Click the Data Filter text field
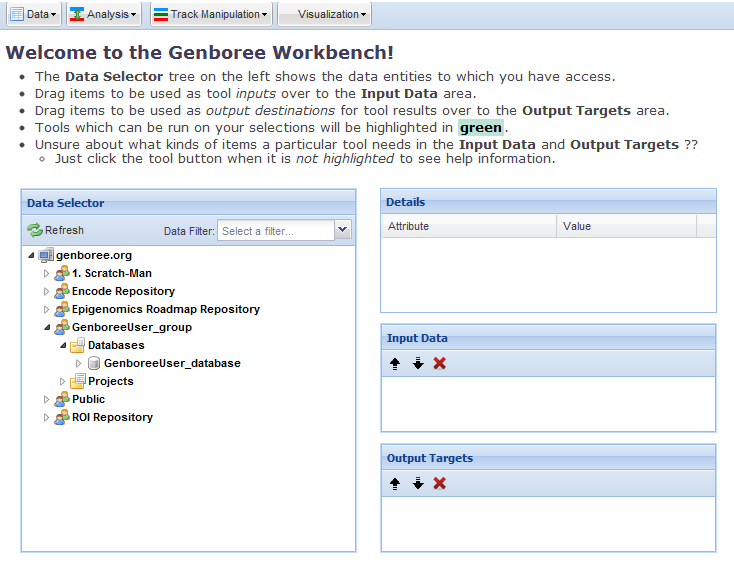 pyautogui.click(x=275, y=231)
